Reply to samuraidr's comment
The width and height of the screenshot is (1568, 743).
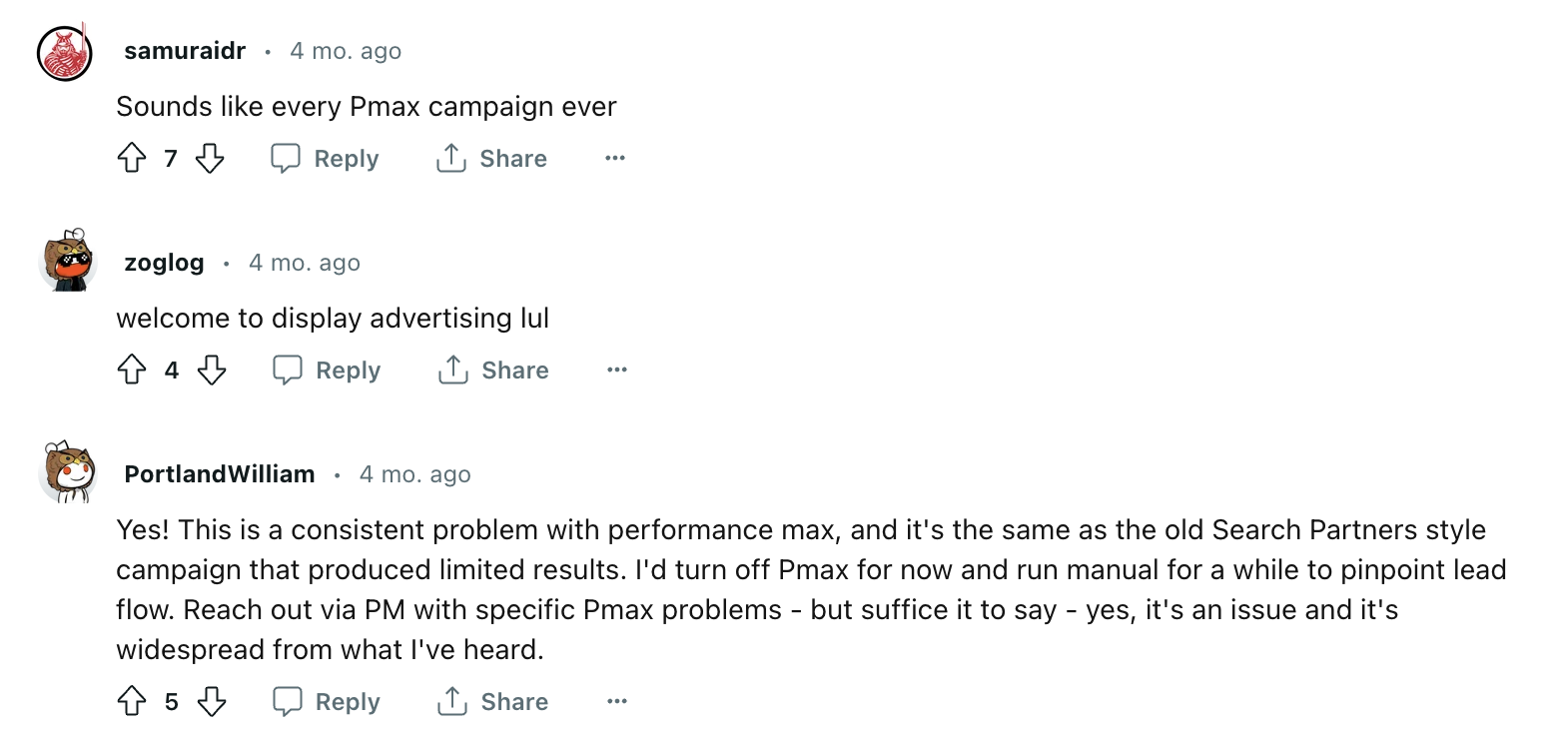[326, 158]
